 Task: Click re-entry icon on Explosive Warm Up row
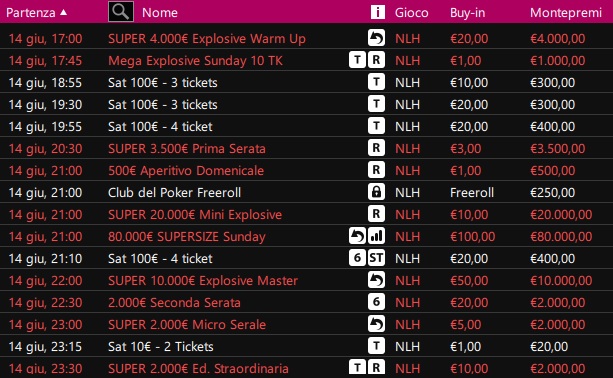(376, 38)
